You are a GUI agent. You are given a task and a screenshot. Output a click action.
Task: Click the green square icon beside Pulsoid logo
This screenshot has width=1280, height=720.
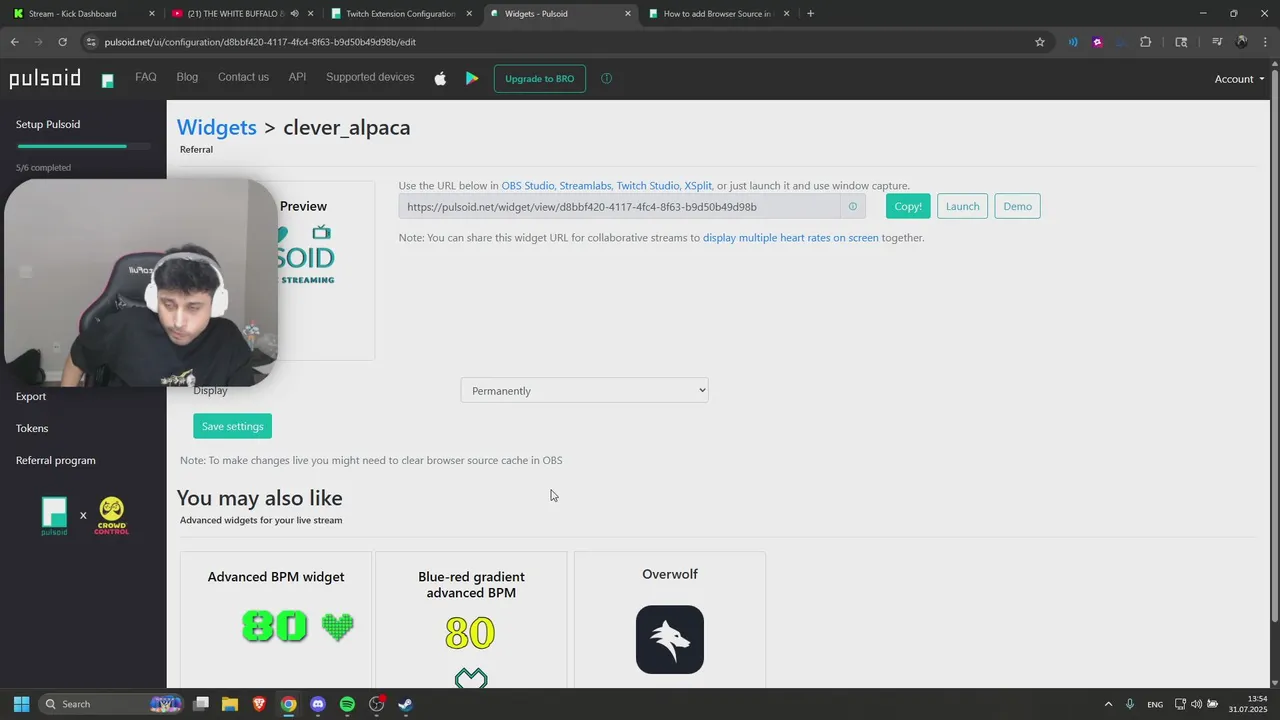[108, 80]
